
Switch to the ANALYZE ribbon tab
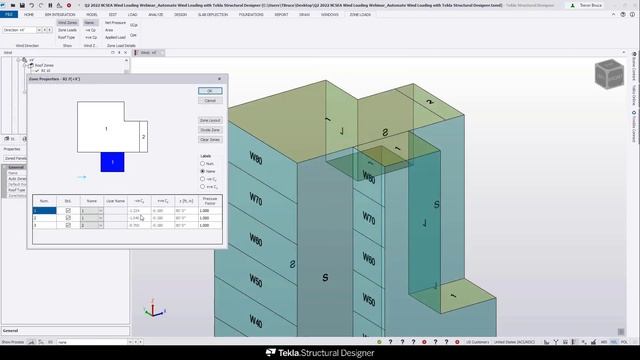coord(156,14)
